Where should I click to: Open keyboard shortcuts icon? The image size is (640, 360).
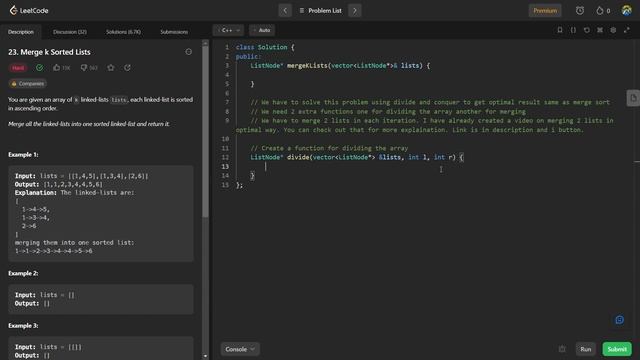[x=600, y=30]
